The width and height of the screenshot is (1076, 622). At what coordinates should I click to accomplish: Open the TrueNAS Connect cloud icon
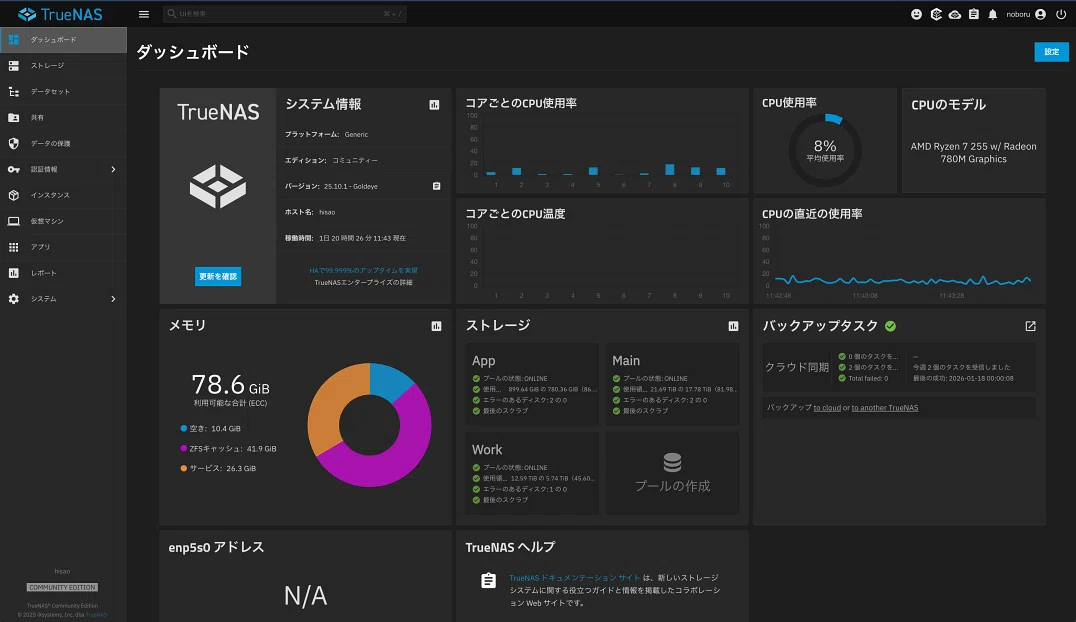point(955,14)
